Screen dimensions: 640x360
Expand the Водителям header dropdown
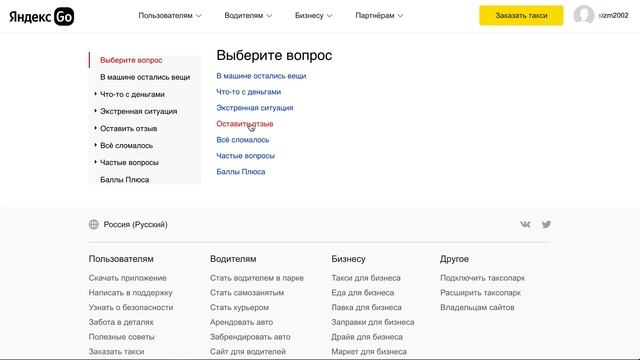coord(248,16)
